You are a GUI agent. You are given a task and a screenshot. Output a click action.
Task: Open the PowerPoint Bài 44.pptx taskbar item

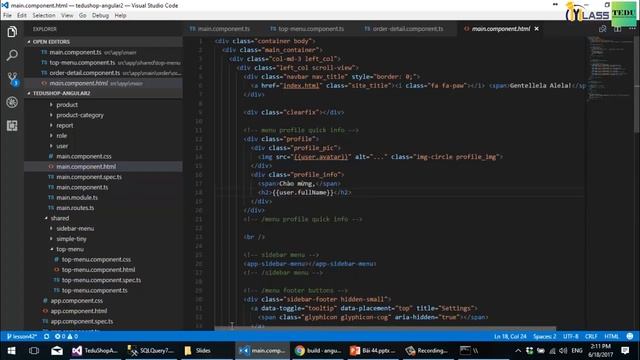[373, 351]
